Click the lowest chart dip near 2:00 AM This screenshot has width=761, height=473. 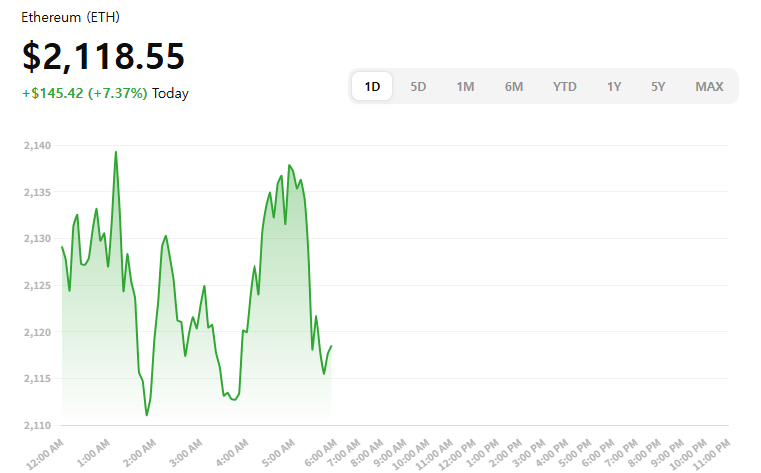(147, 414)
